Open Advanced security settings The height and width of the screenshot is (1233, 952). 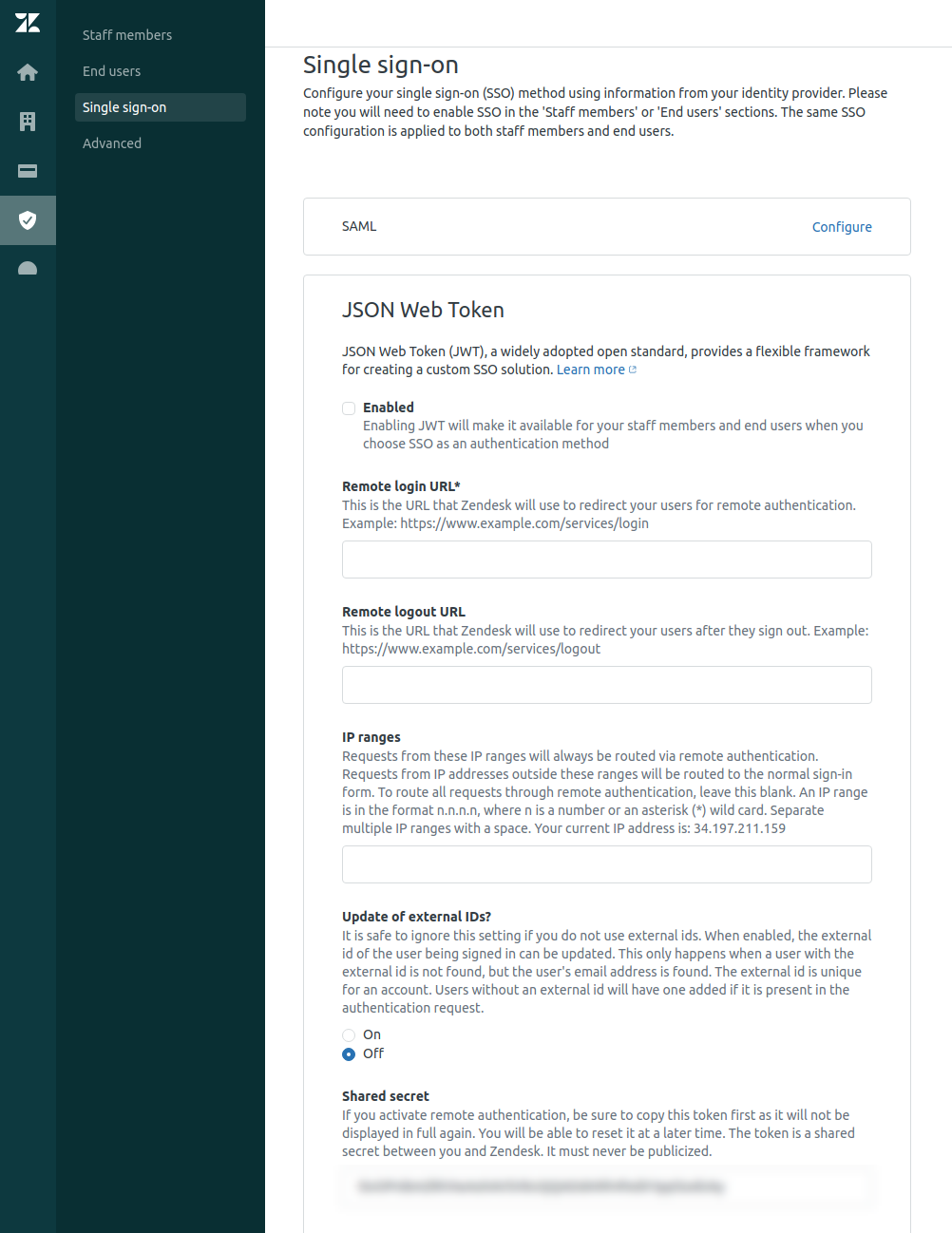[112, 143]
